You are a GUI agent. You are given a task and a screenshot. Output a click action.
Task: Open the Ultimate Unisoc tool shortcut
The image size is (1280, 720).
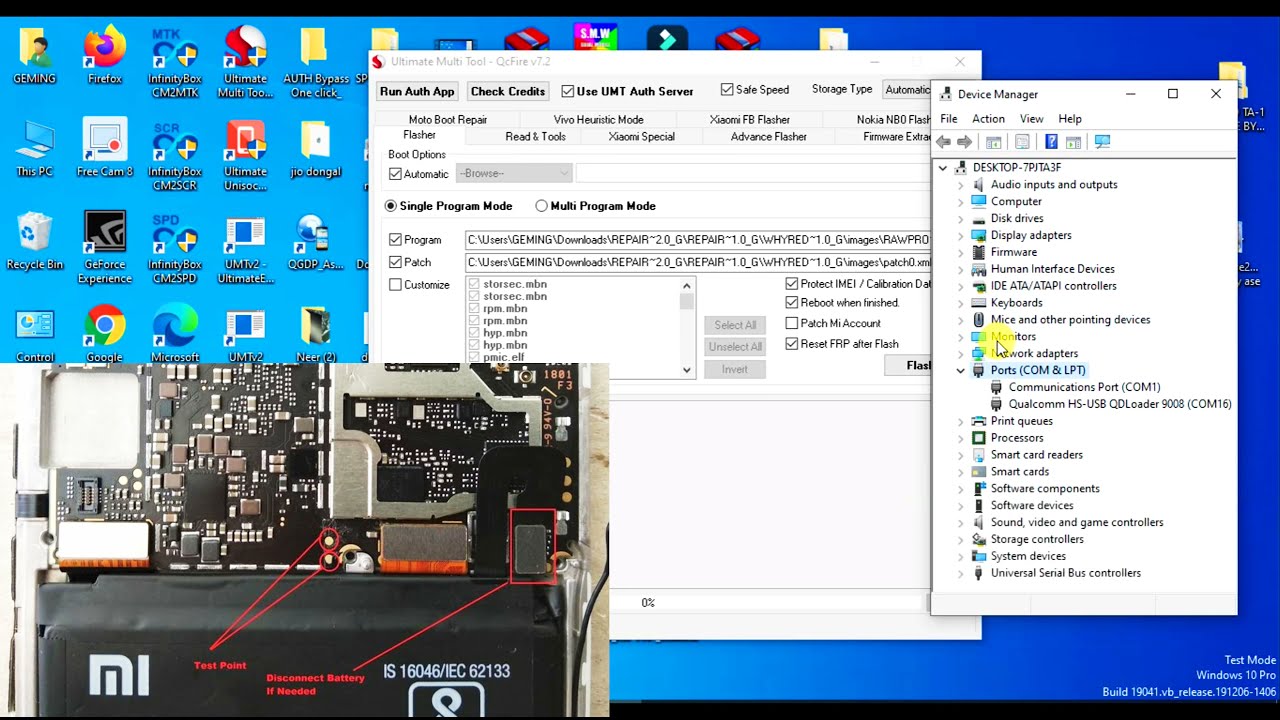(x=245, y=156)
